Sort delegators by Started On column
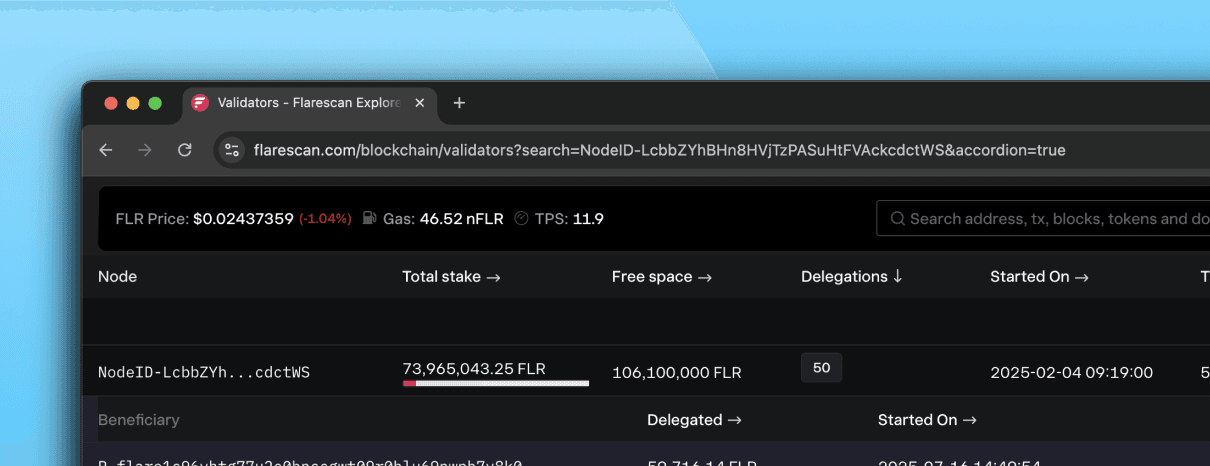This screenshot has height=466, width=1210. pos(927,420)
